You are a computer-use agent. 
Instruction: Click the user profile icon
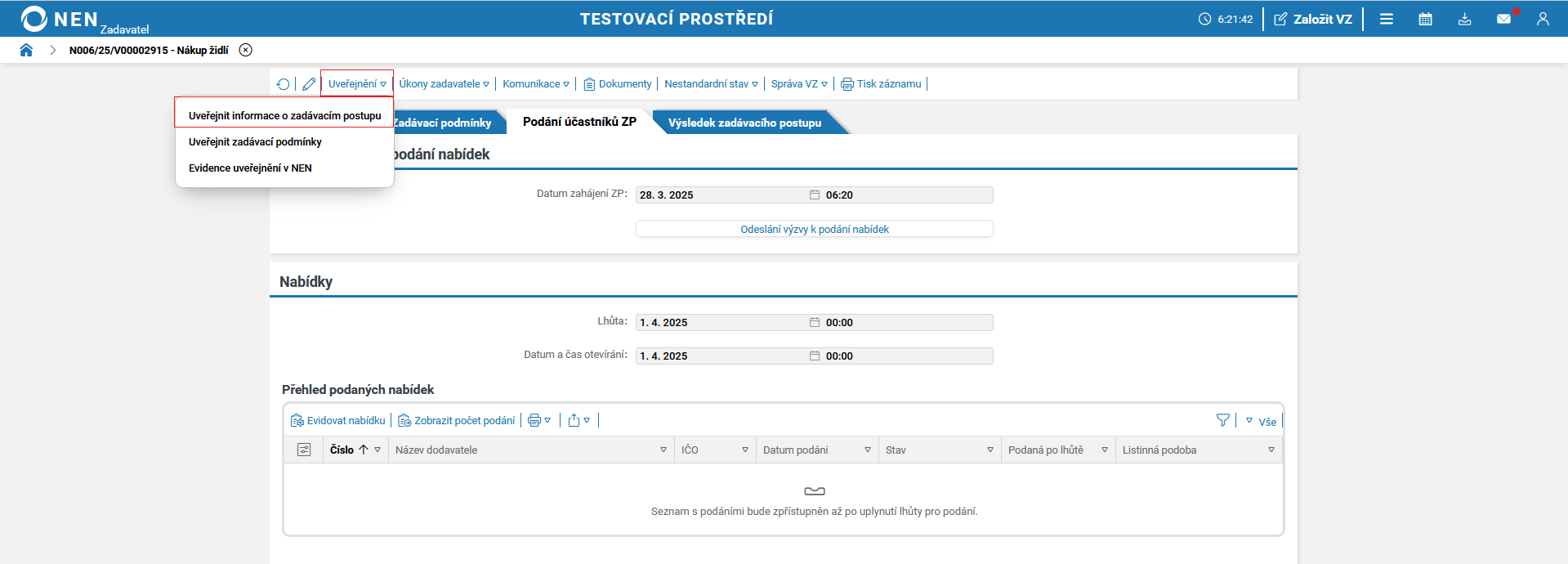click(1543, 19)
